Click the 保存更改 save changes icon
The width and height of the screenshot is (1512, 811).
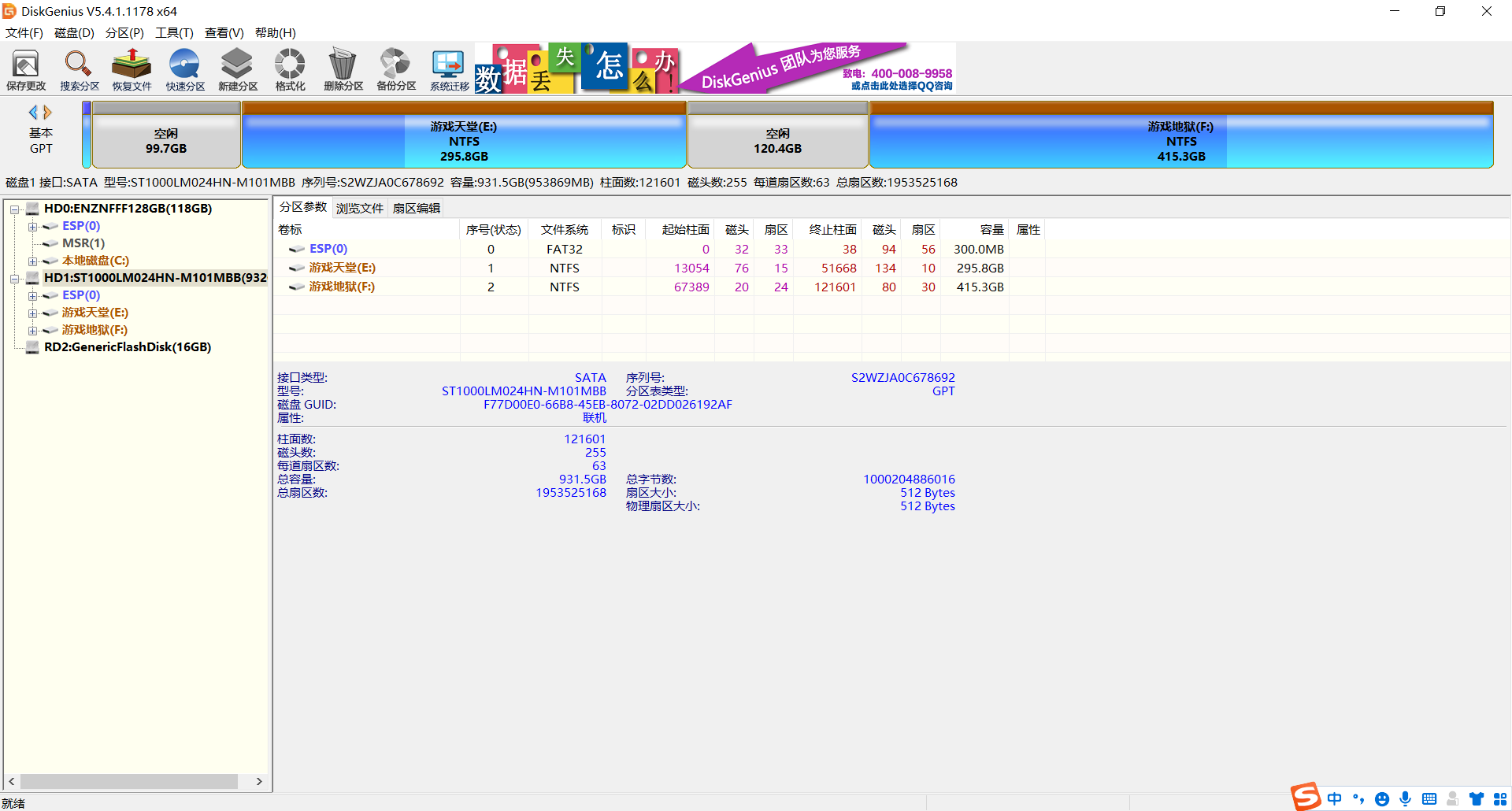pyautogui.click(x=26, y=70)
